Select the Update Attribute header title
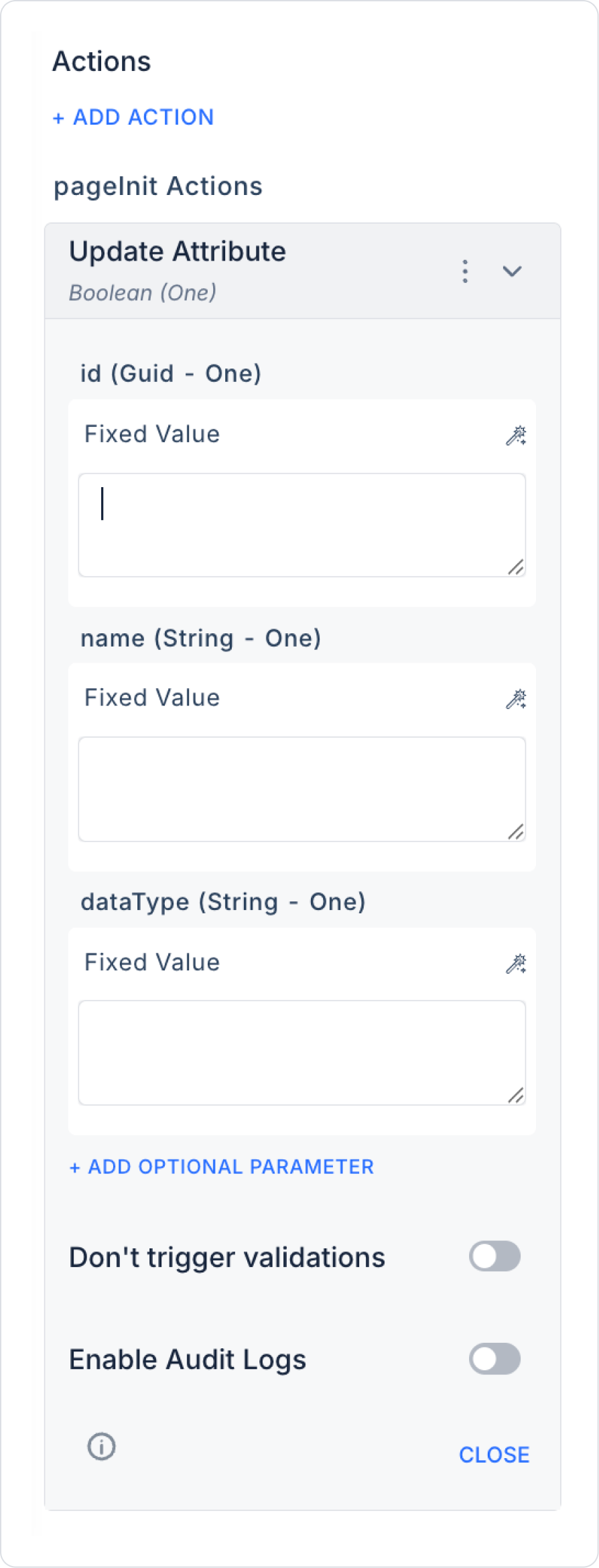 [178, 252]
